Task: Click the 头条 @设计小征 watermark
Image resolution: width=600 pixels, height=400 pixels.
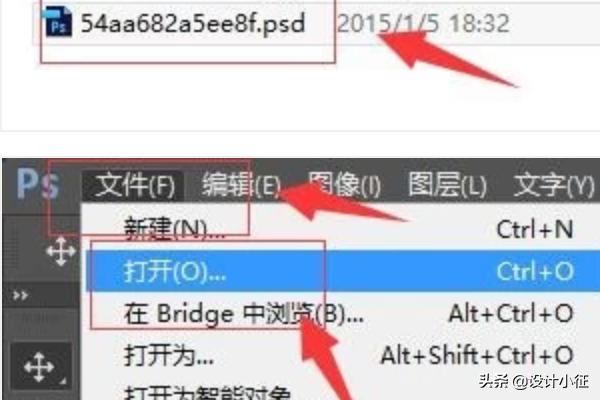Action: point(533,381)
